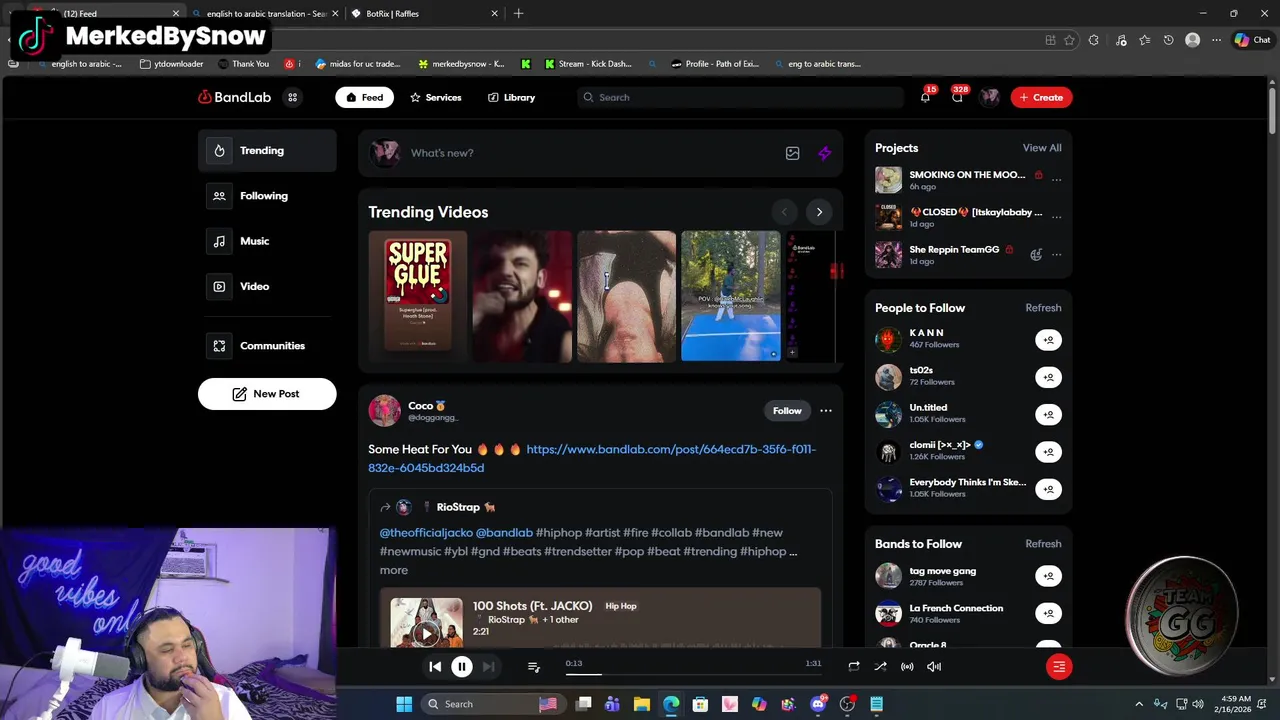
Task: Open options for She Reppin TeamGG project
Action: [1056, 255]
